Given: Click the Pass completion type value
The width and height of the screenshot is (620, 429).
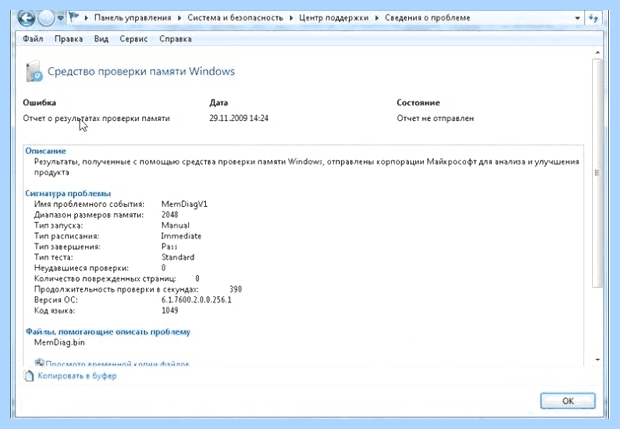Looking at the screenshot, I should tap(169, 247).
